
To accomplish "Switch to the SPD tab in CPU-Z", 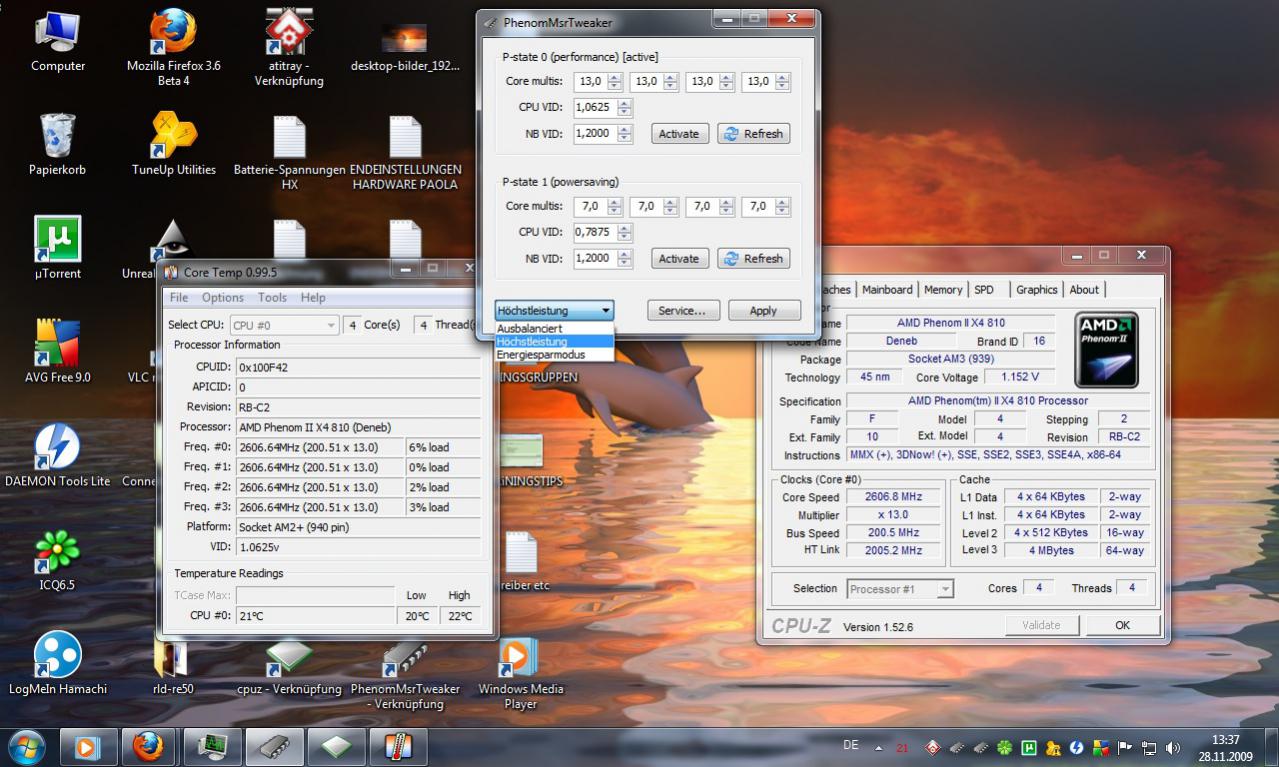I will pyautogui.click(x=984, y=289).
